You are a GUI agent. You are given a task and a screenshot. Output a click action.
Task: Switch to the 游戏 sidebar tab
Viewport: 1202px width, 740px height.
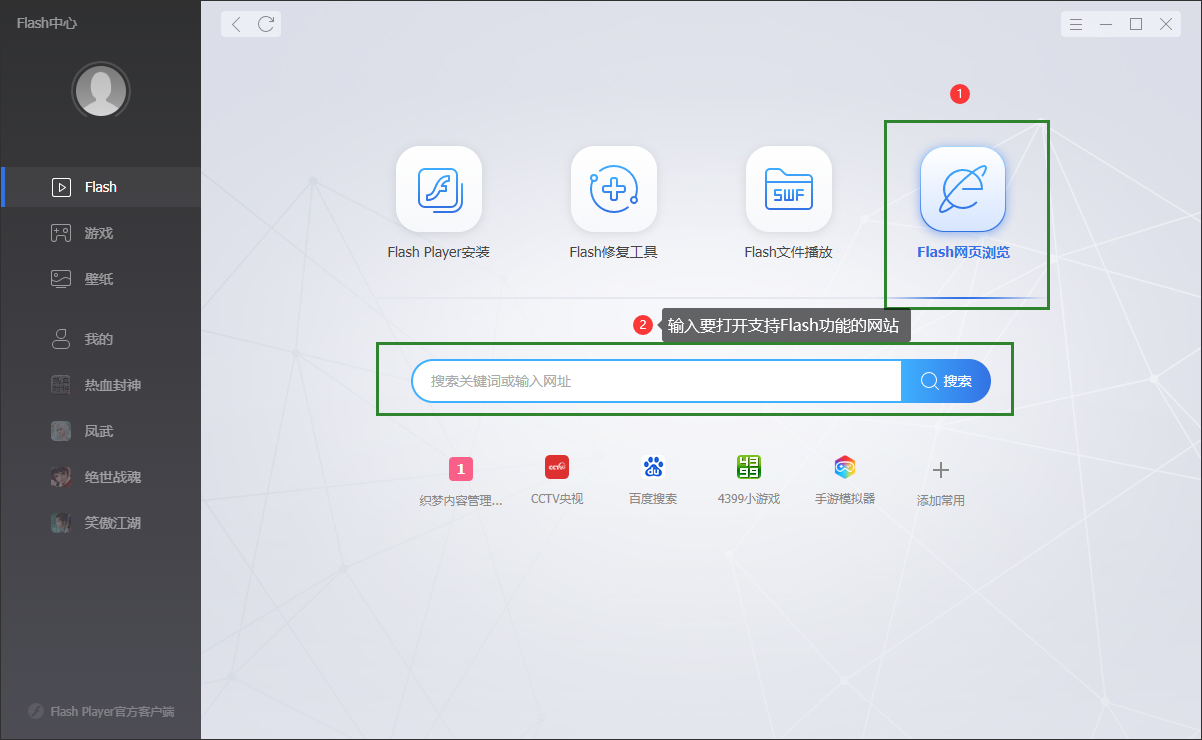click(100, 233)
